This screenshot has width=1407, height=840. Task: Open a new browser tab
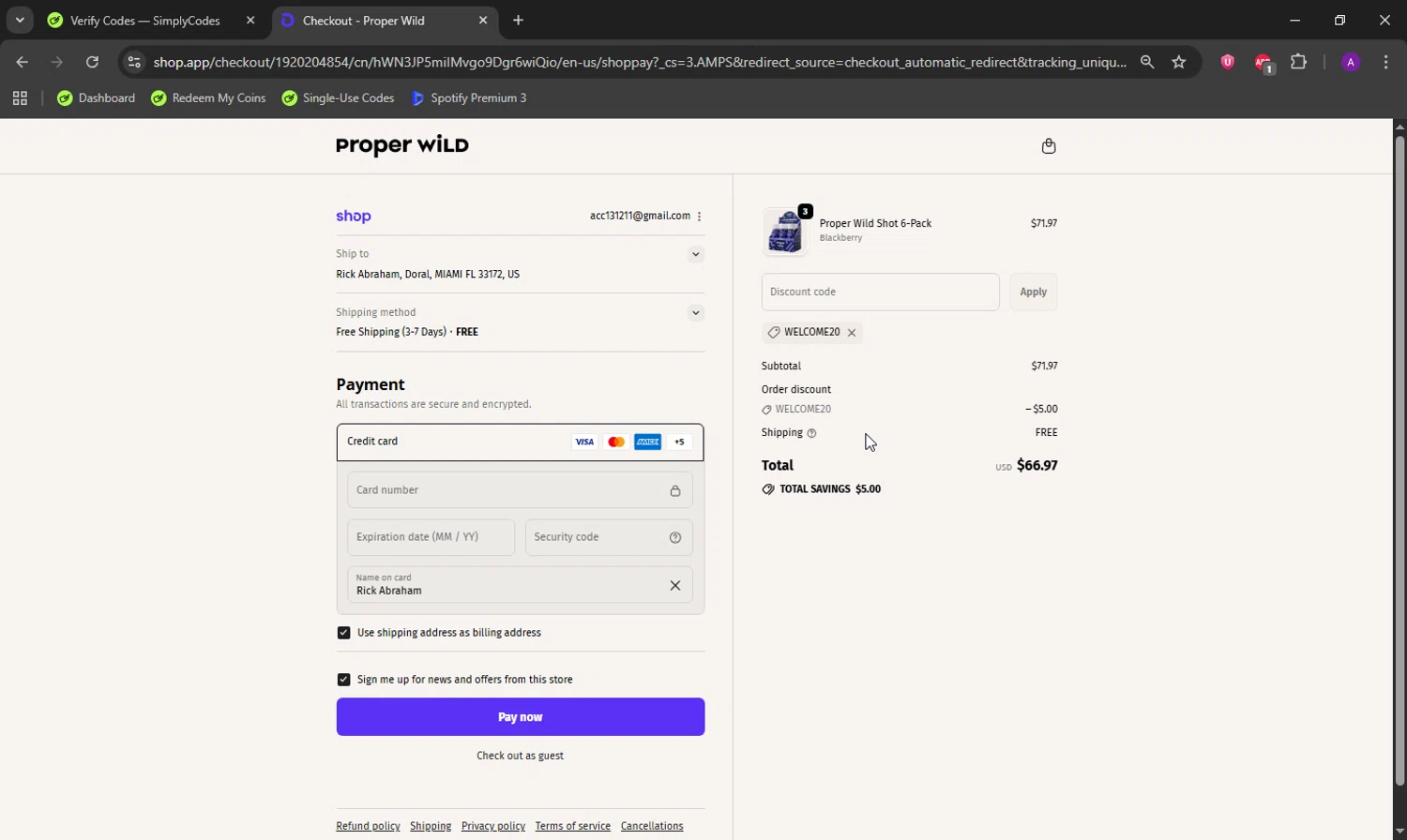tap(519, 21)
